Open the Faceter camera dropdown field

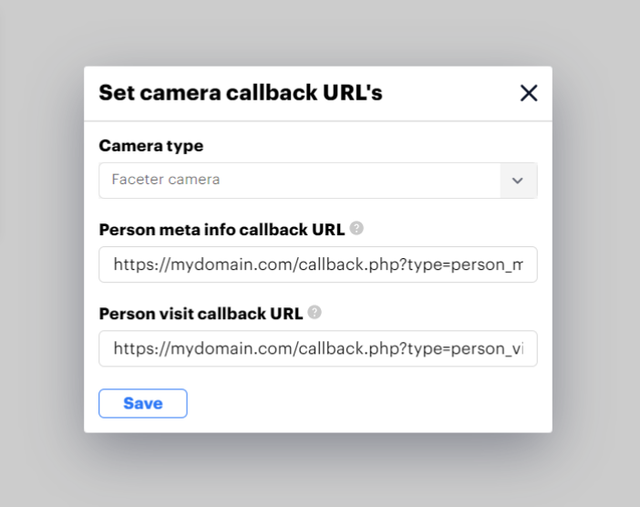point(318,180)
